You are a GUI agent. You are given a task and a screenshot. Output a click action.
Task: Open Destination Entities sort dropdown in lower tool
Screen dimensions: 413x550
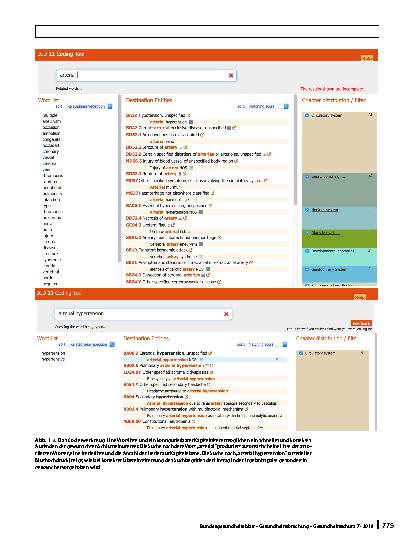point(267,345)
